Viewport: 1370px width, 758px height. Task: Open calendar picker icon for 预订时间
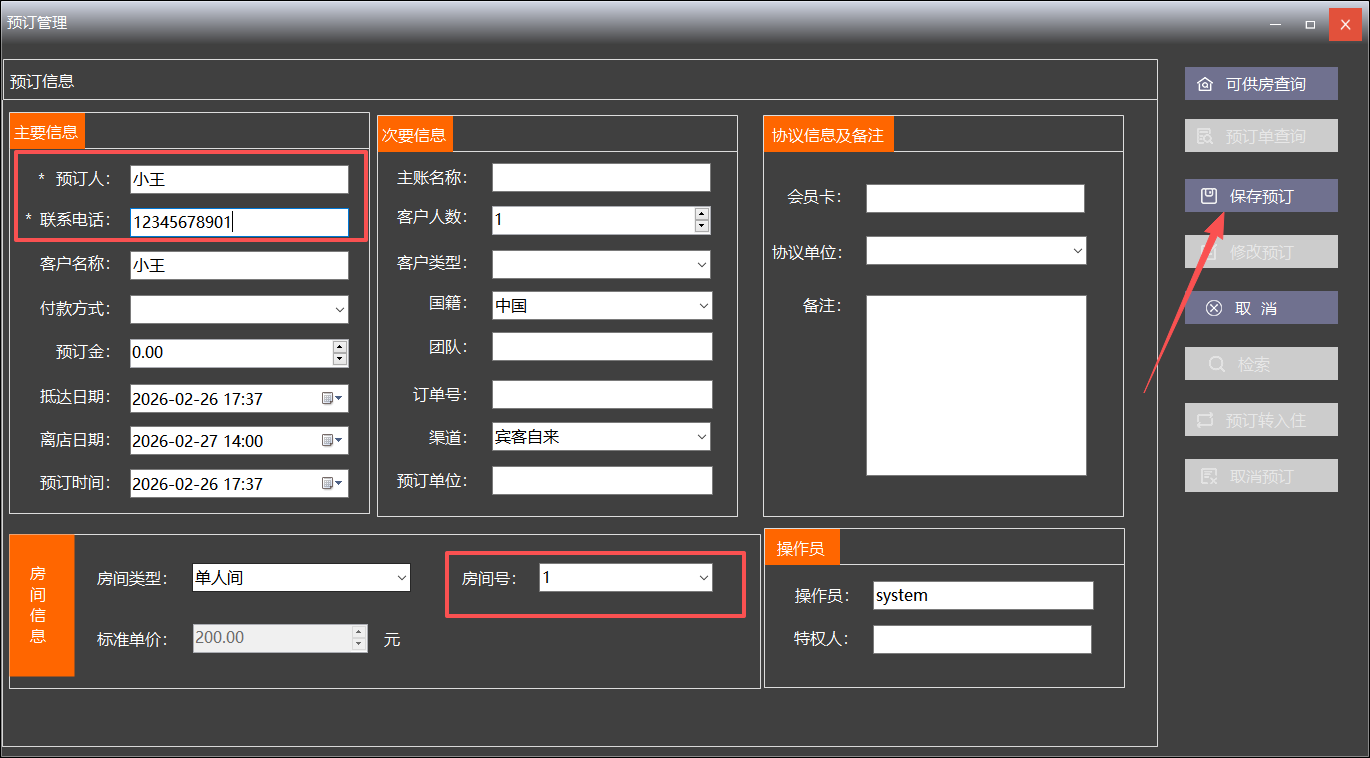(x=332, y=484)
